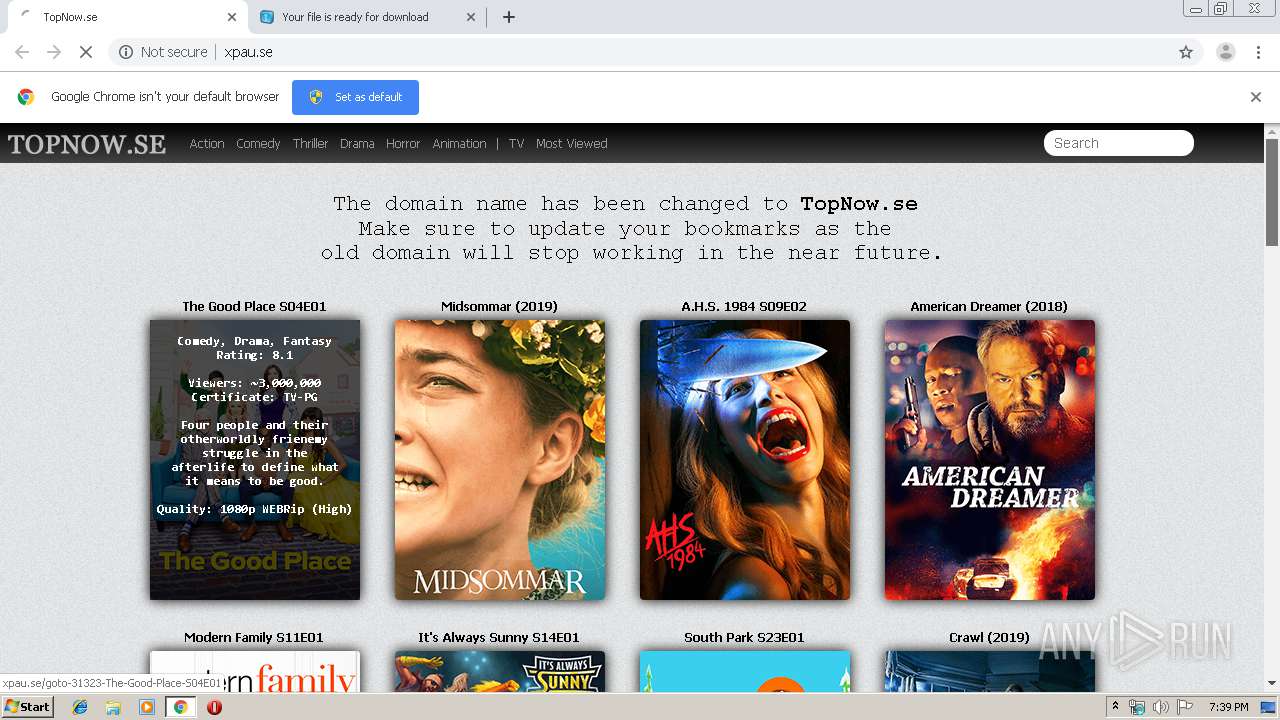
Task: Open the TV section
Action: pyautogui.click(x=516, y=144)
